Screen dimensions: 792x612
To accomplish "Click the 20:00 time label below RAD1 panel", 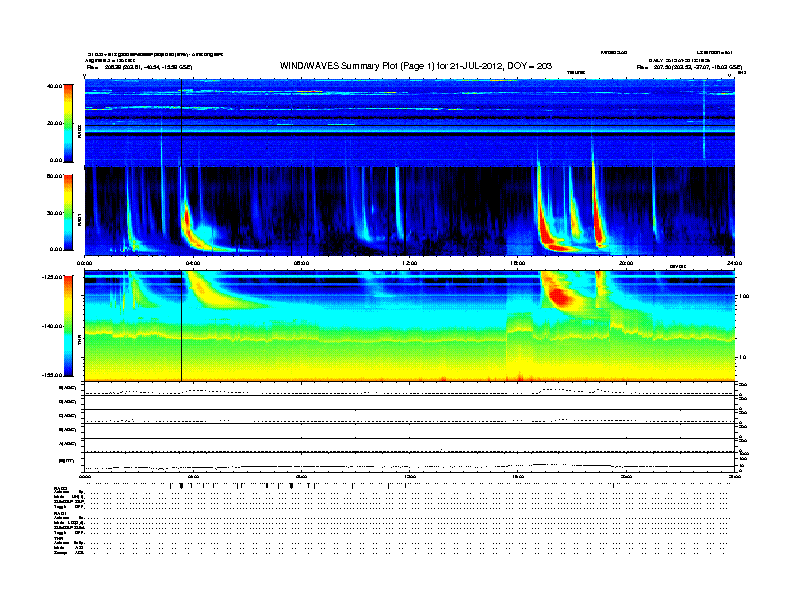I will [626, 263].
